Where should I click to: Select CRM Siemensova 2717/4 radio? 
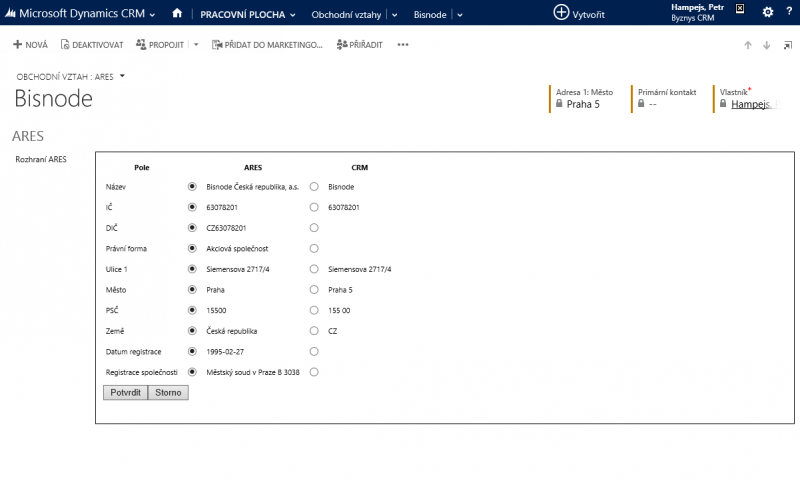(314, 269)
